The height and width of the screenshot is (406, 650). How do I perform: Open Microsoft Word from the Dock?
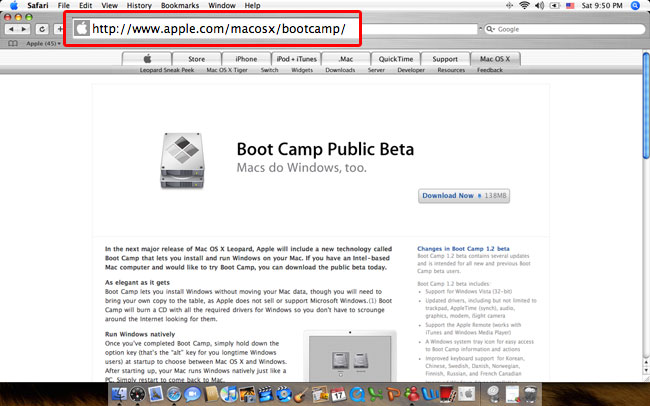(x=430, y=394)
